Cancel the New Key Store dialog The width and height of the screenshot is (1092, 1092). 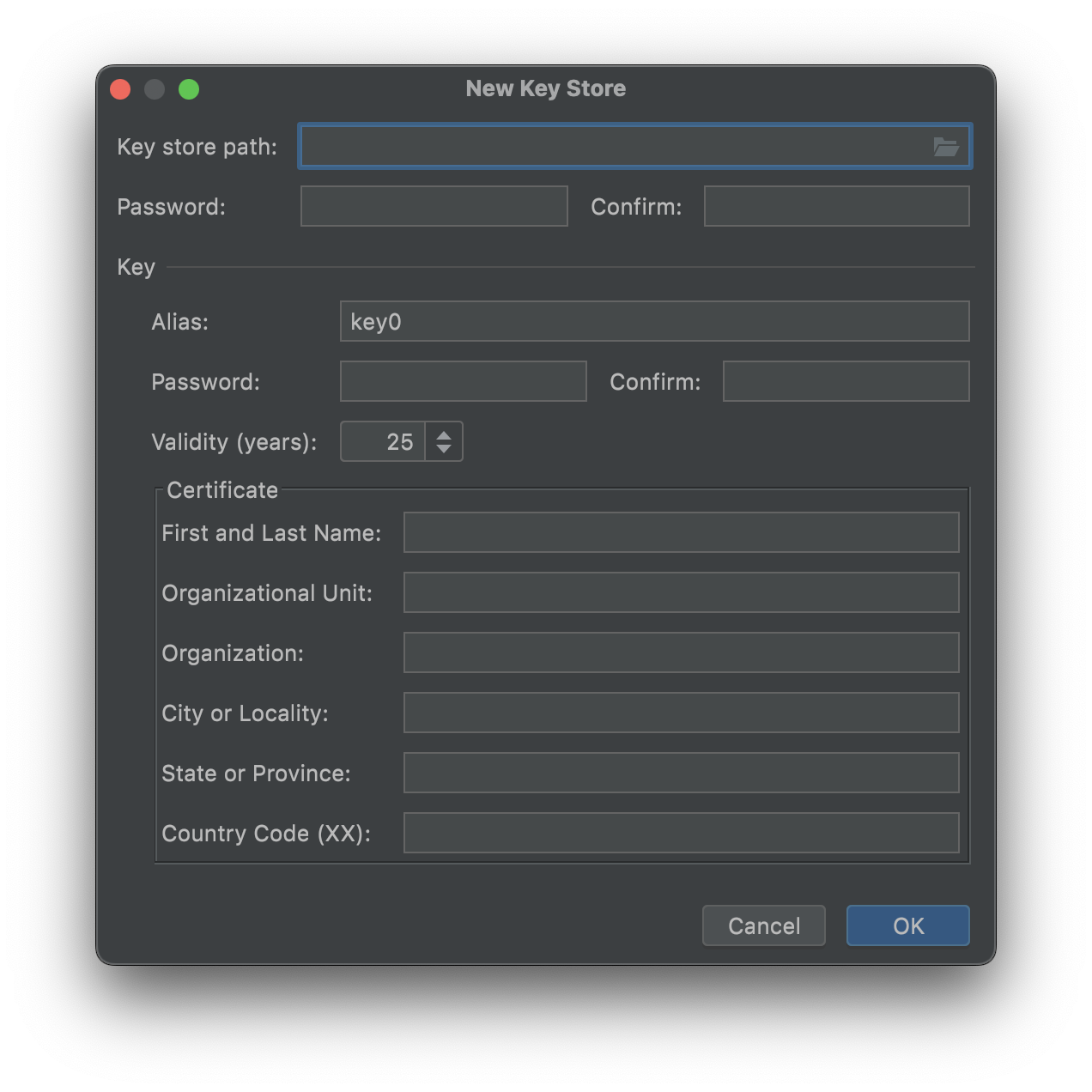pyautogui.click(x=764, y=925)
